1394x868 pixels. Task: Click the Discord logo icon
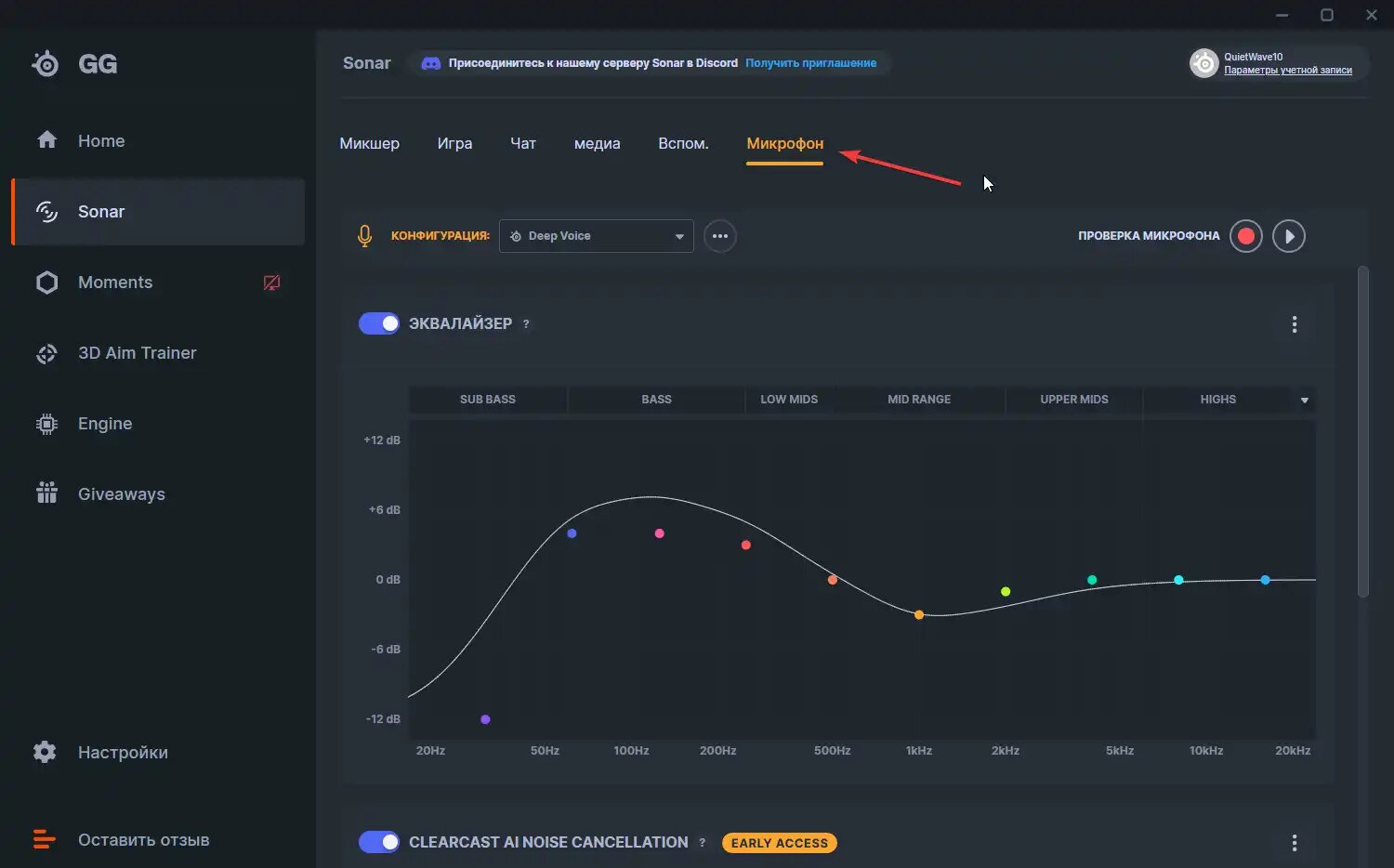[430, 63]
